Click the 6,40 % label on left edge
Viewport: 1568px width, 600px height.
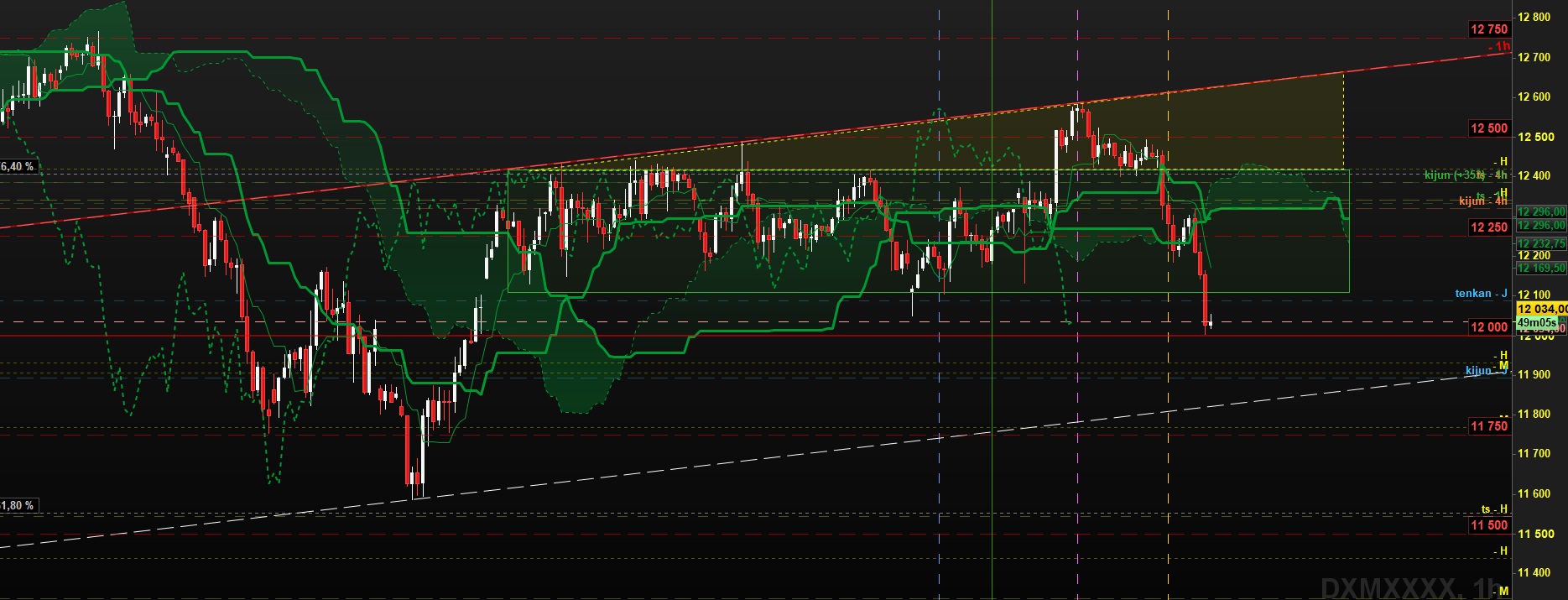pos(18,166)
